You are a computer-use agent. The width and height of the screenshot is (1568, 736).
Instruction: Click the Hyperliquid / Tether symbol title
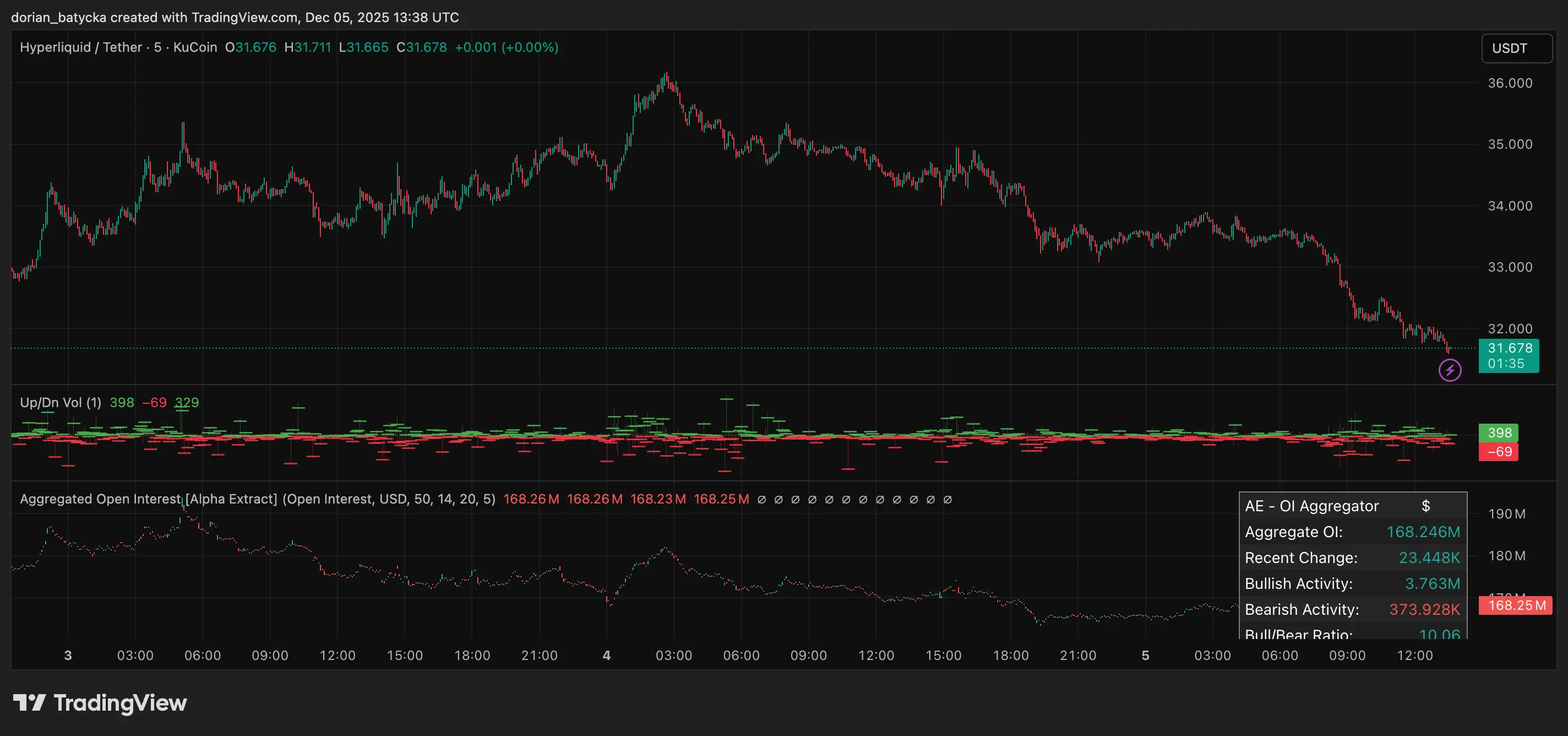pyautogui.click(x=80, y=47)
